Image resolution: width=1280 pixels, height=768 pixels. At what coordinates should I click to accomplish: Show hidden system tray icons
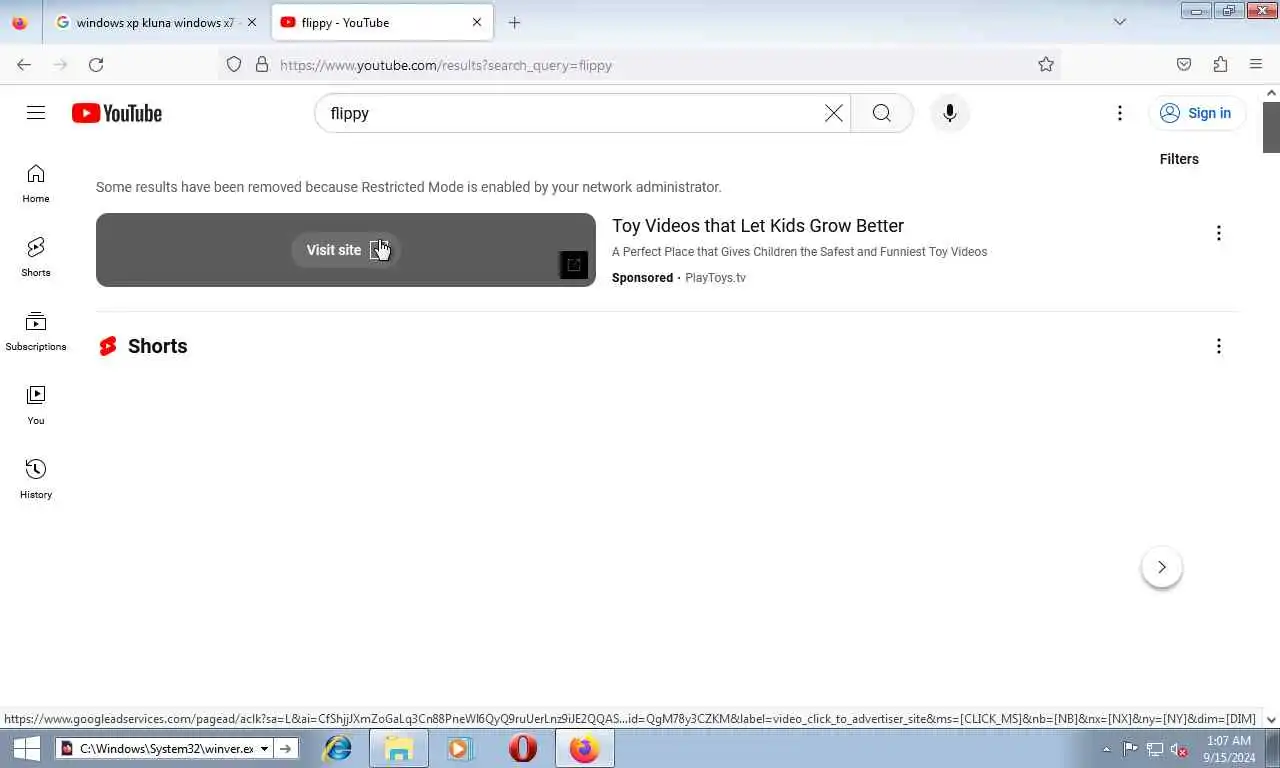[x=1106, y=749]
